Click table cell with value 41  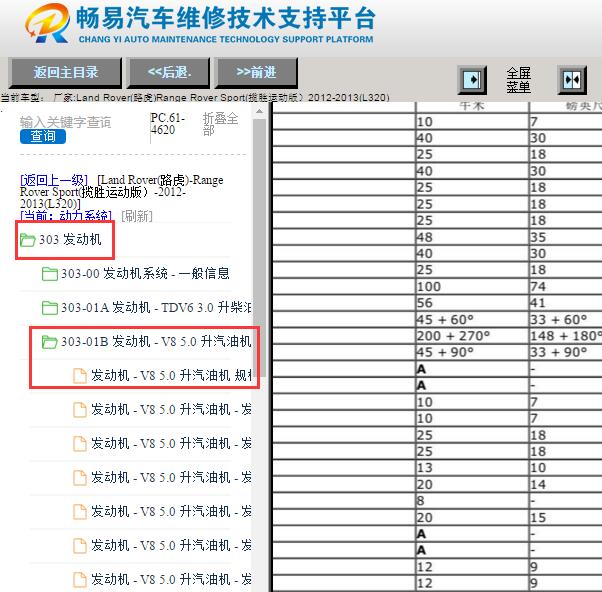(565, 303)
